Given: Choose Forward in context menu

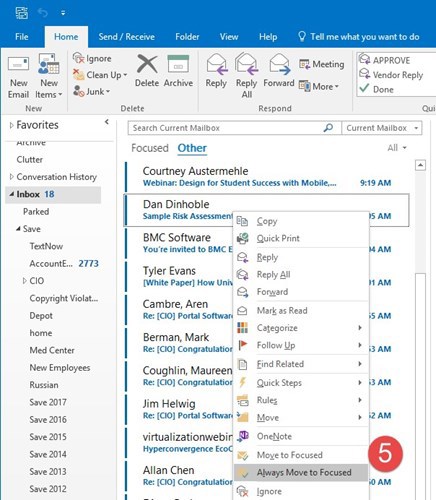Looking at the screenshot, I should pos(301,292).
